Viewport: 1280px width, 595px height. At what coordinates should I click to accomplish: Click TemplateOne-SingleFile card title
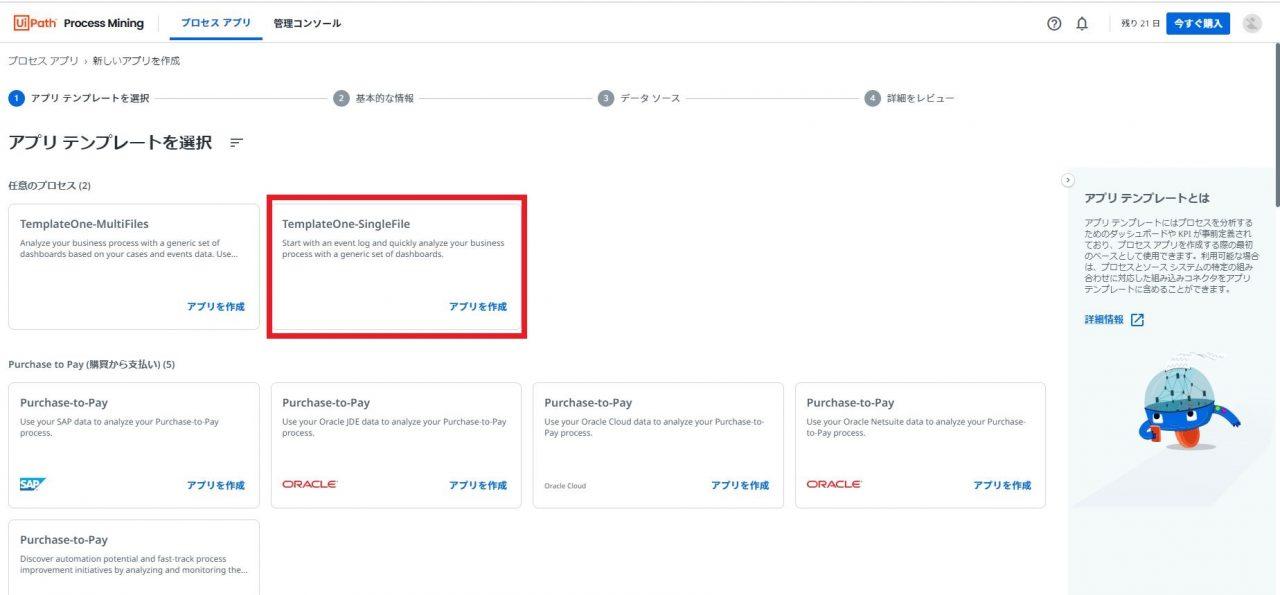click(x=346, y=224)
